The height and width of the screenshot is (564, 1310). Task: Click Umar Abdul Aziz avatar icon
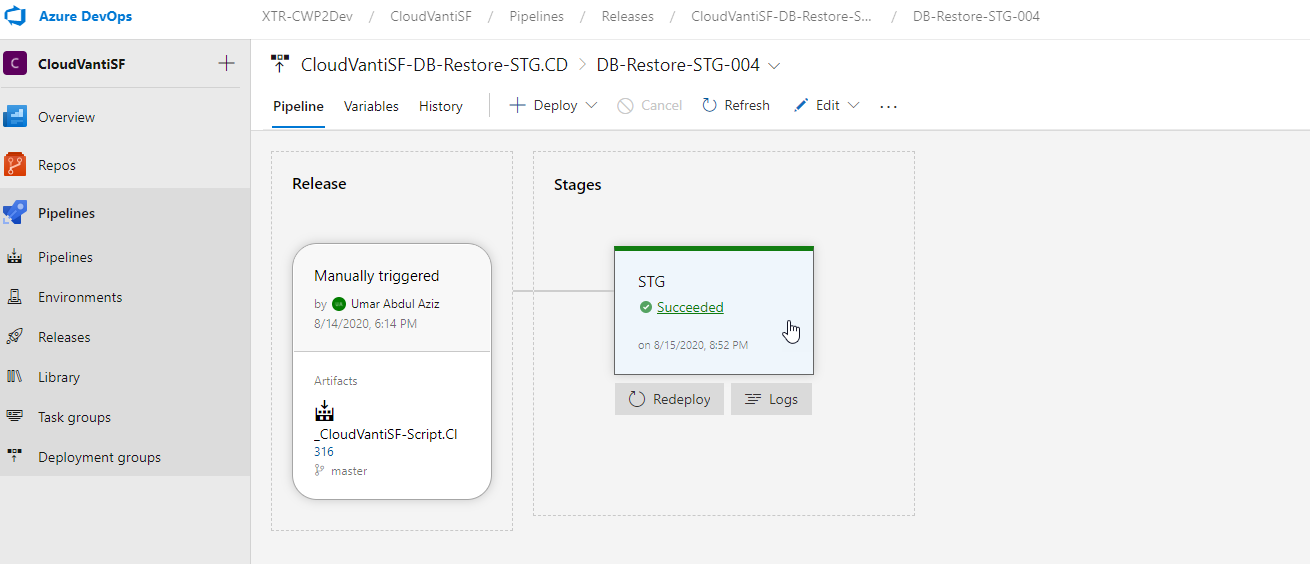[x=339, y=304]
